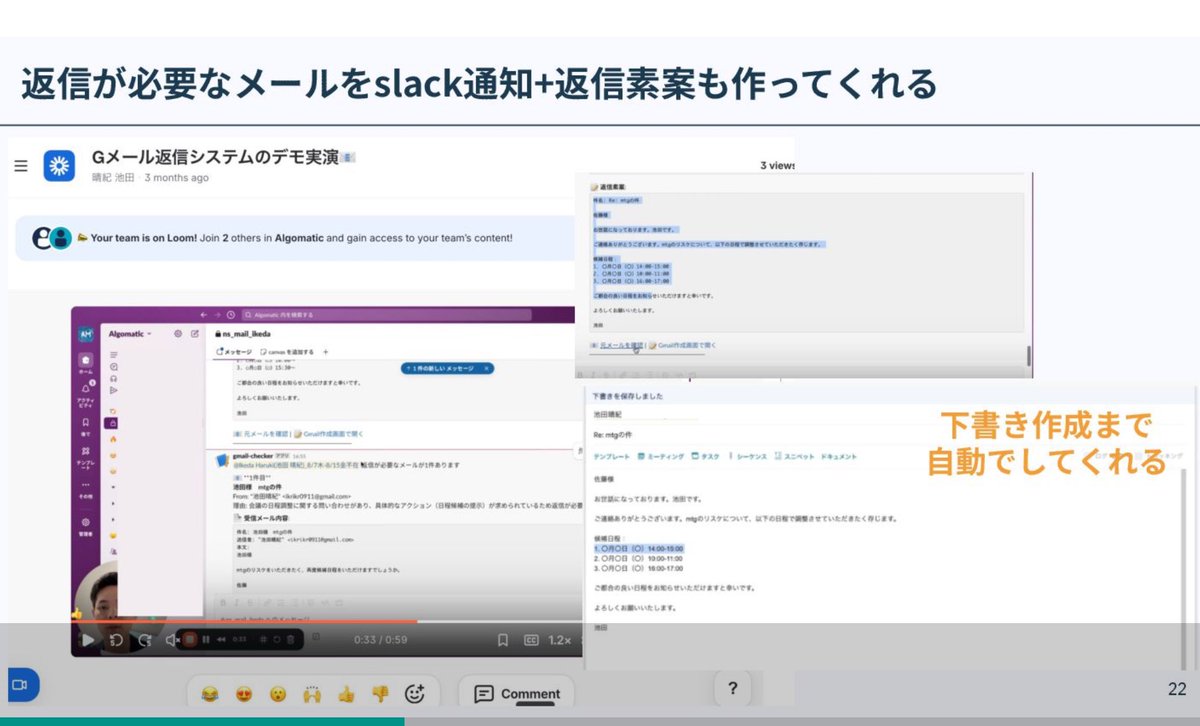The width and height of the screenshot is (1200, 726).
Task: Open the シーケンス draft tool
Action: tap(747, 456)
